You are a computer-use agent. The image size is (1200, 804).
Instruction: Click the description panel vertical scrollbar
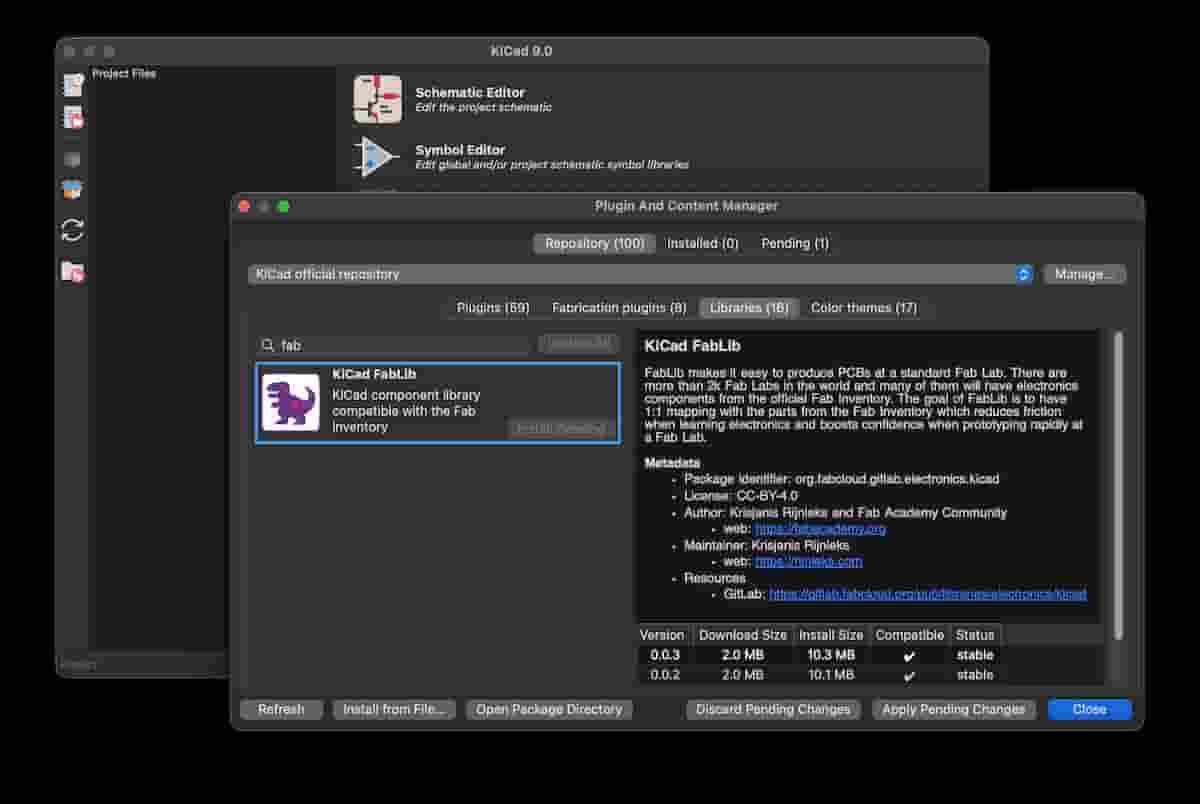point(1117,486)
